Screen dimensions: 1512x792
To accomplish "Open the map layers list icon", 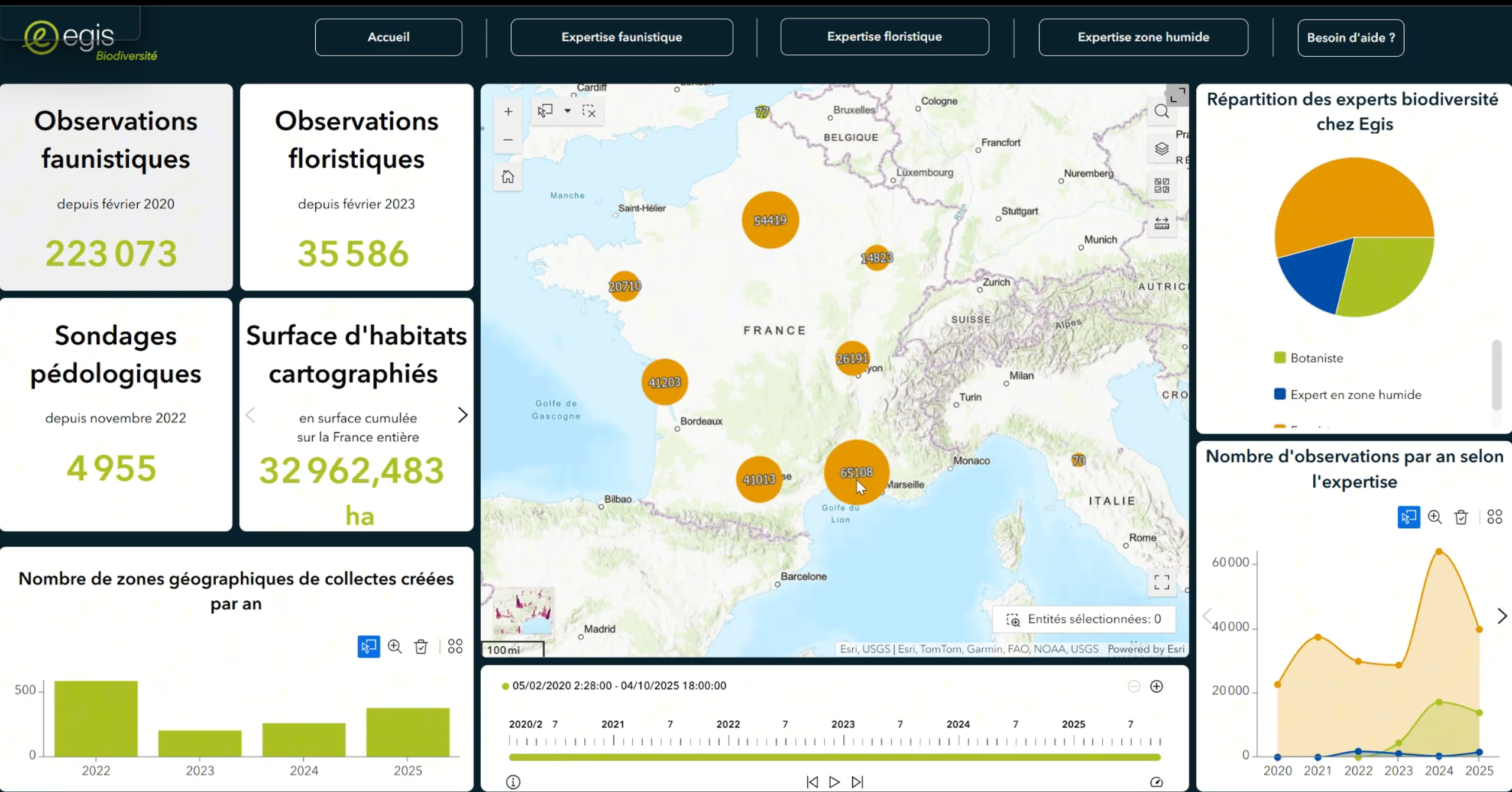I will tap(1161, 148).
